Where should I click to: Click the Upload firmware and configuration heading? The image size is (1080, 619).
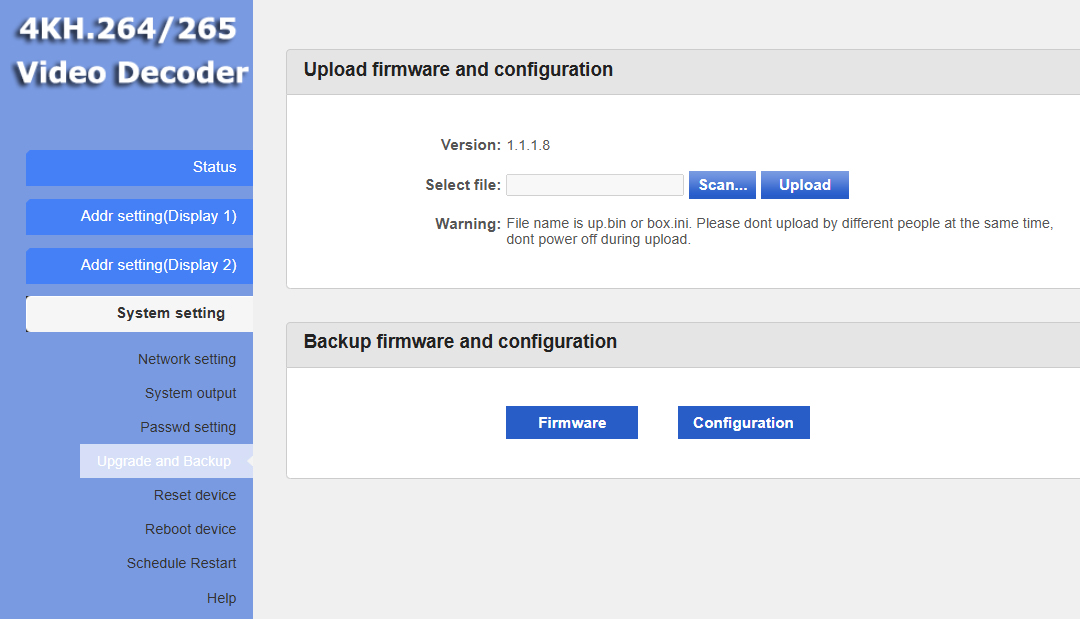tap(458, 70)
